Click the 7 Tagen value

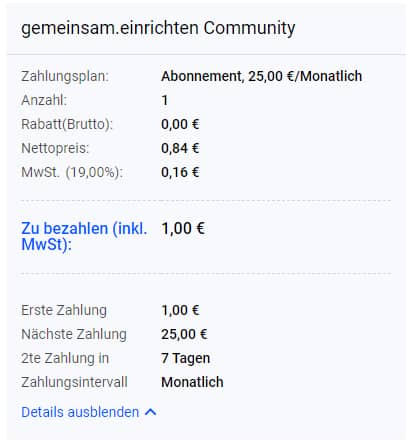tap(186, 358)
